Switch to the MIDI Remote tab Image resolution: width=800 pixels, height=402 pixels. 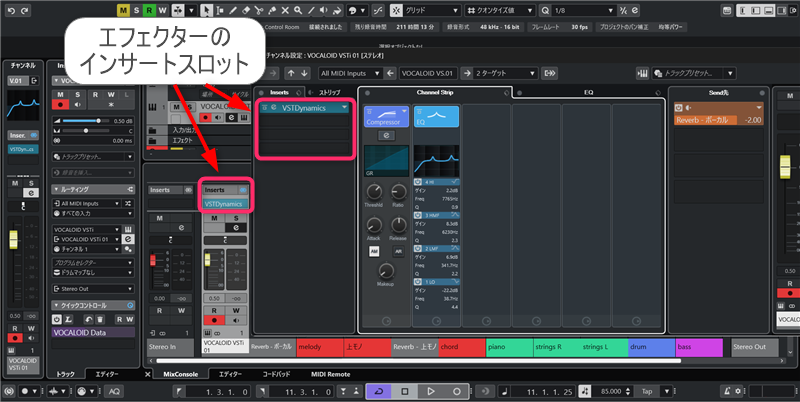pos(331,374)
